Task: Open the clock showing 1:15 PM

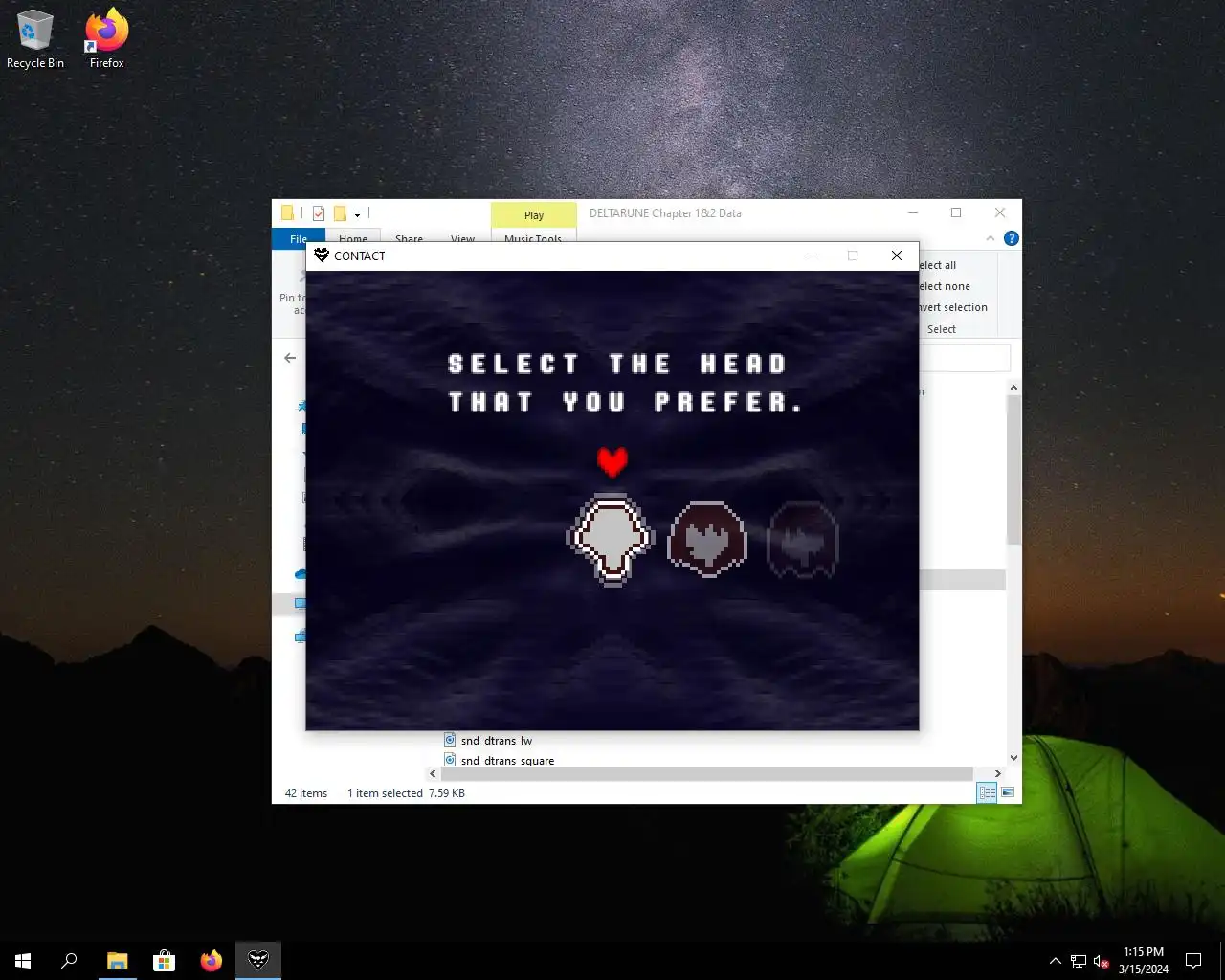Action: (x=1144, y=961)
